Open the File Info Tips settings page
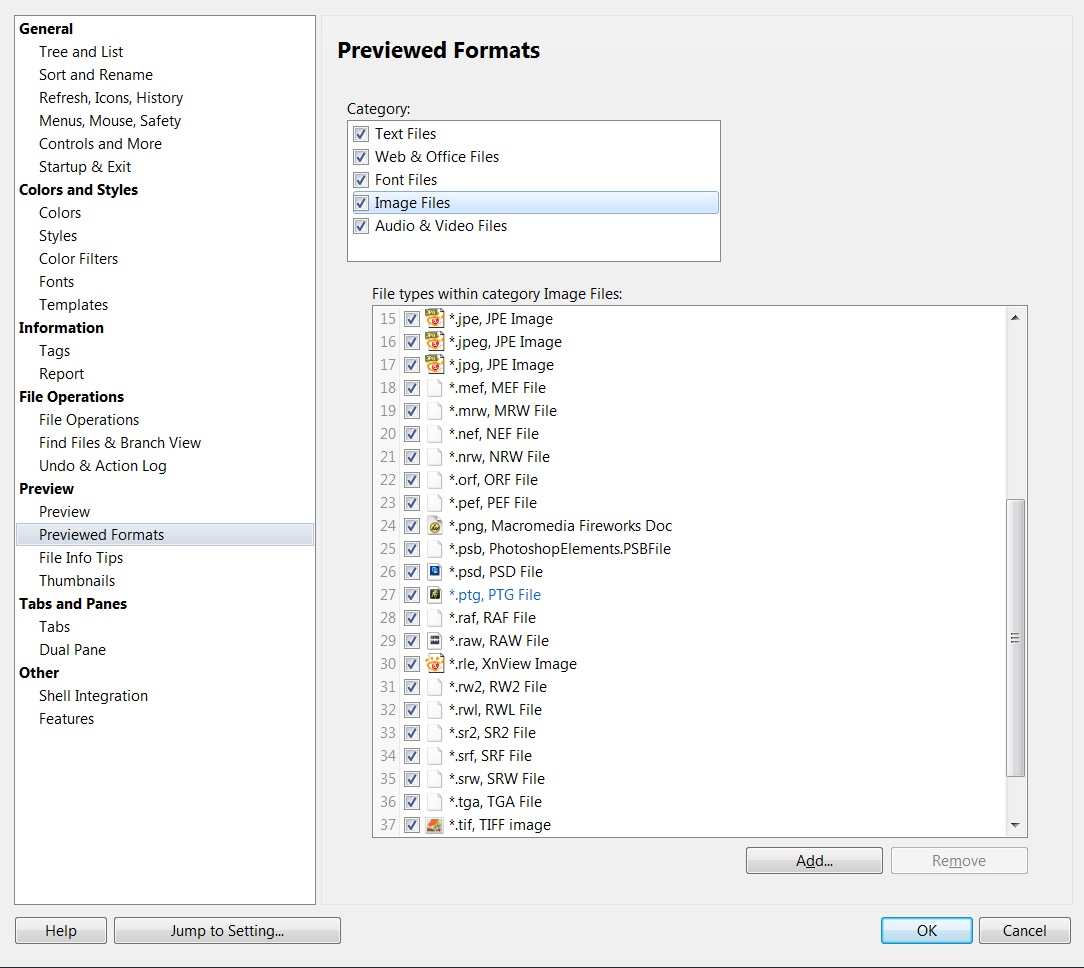1084x968 pixels. [x=81, y=558]
